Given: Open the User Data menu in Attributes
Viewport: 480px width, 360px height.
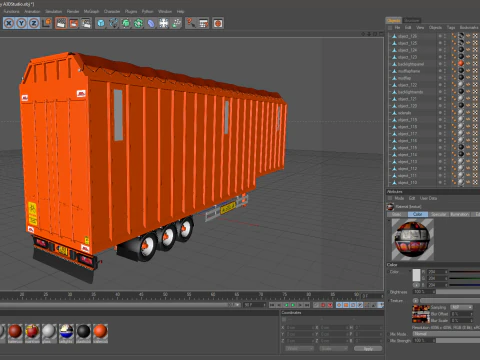Looking at the screenshot, I should click(x=428, y=198).
